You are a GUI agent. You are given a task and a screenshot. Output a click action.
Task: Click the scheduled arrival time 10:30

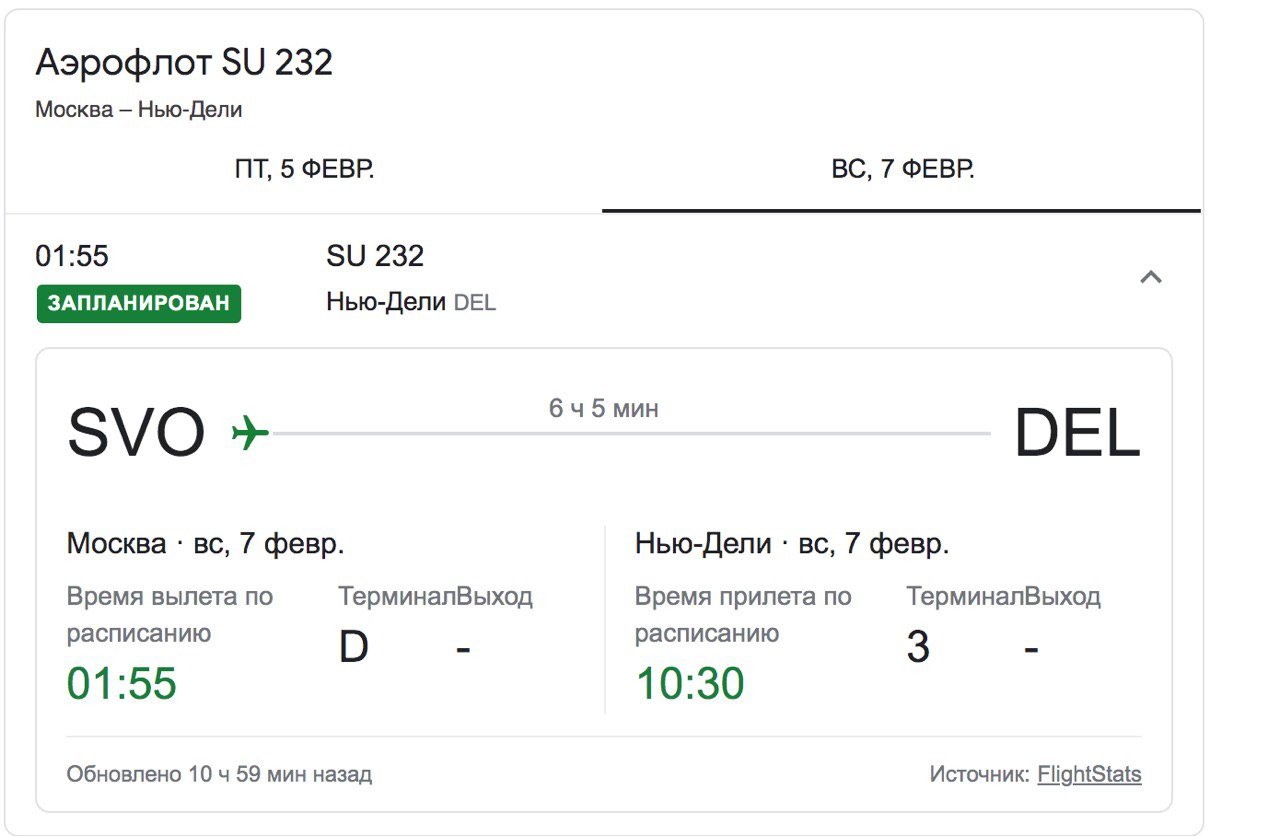point(690,684)
